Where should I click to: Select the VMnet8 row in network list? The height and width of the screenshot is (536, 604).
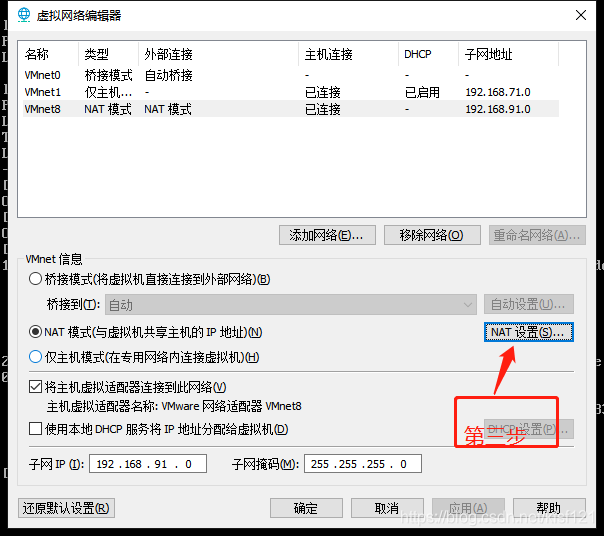pyautogui.click(x=291, y=109)
